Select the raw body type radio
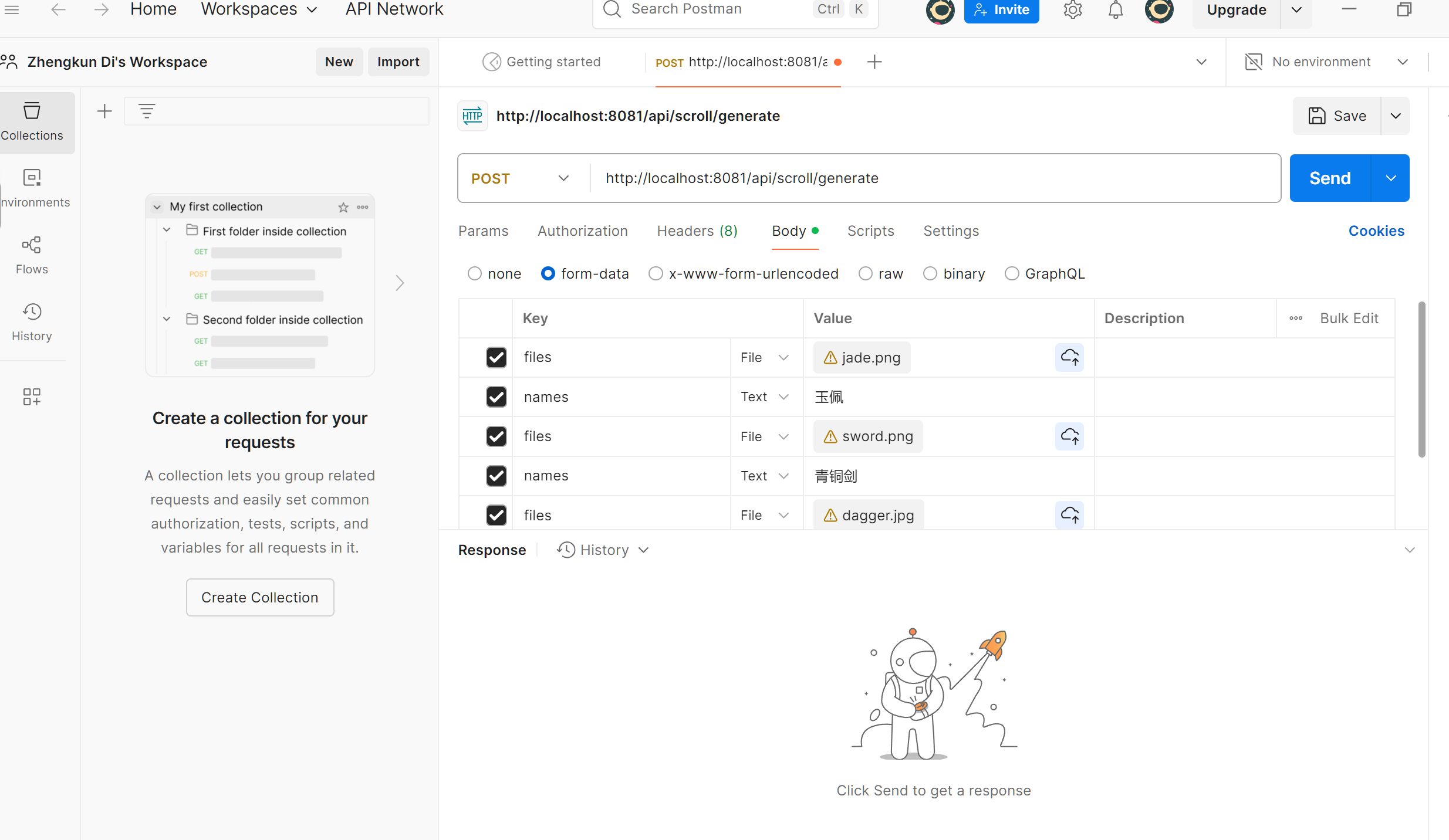 (x=866, y=274)
